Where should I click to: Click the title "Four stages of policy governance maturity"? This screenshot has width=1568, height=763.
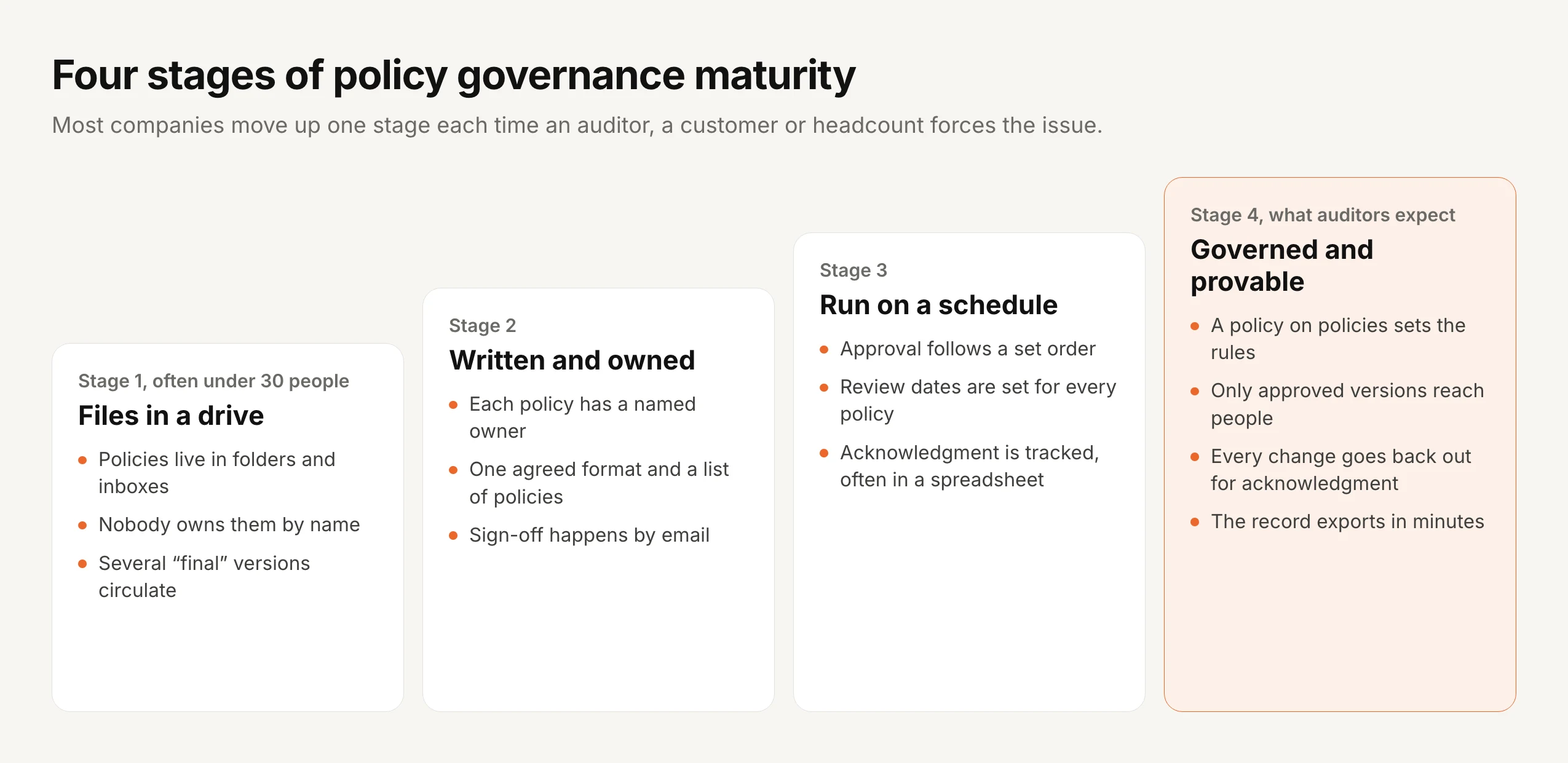(454, 76)
